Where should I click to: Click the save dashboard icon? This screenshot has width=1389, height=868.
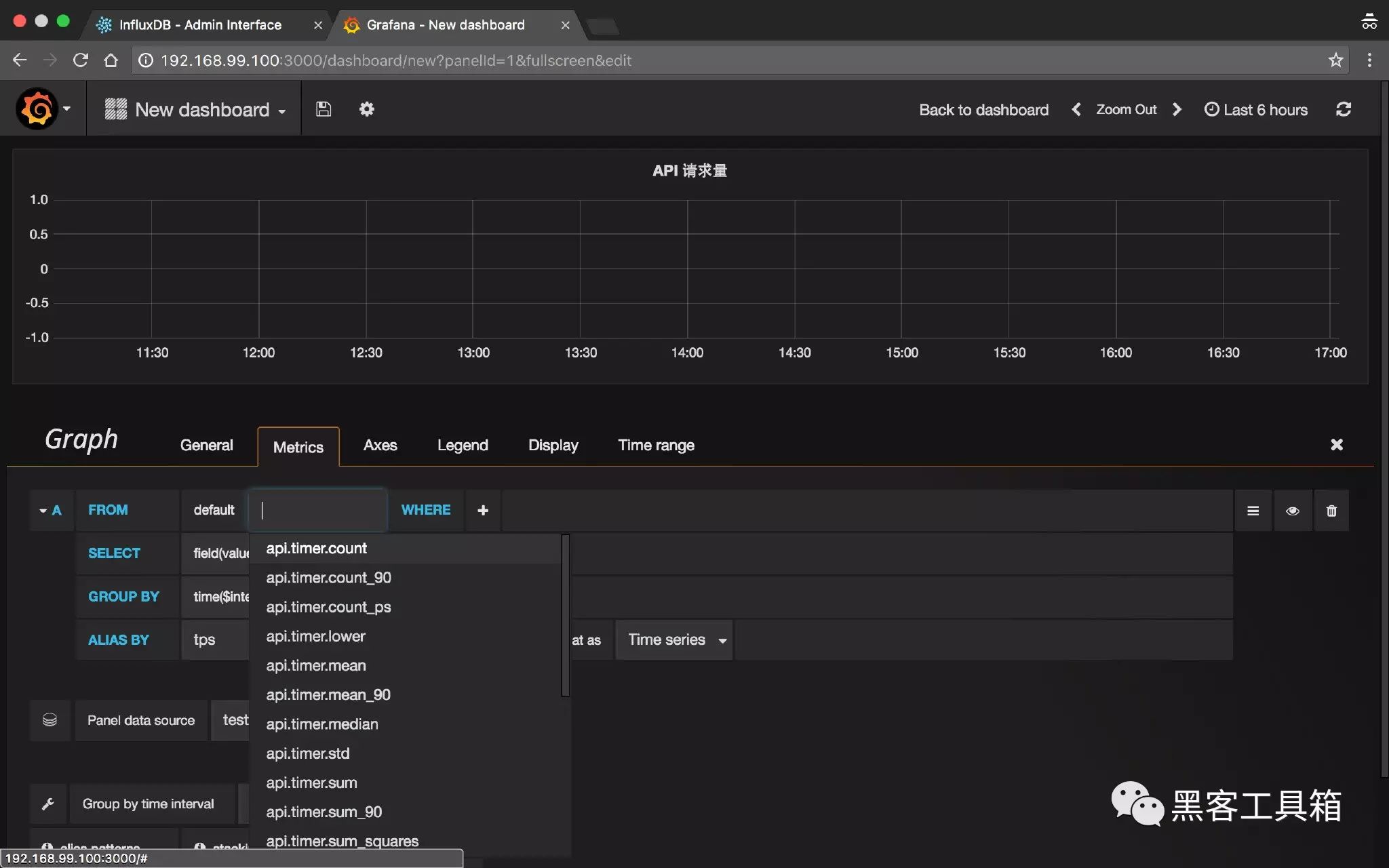pos(323,108)
